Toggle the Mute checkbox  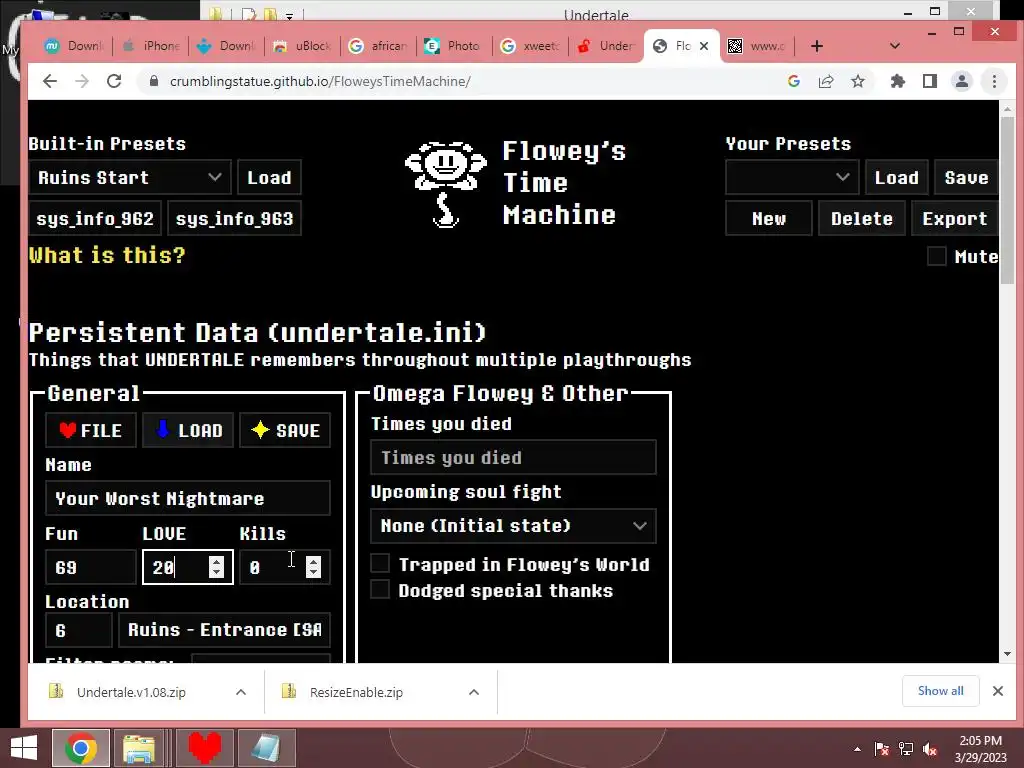936,256
